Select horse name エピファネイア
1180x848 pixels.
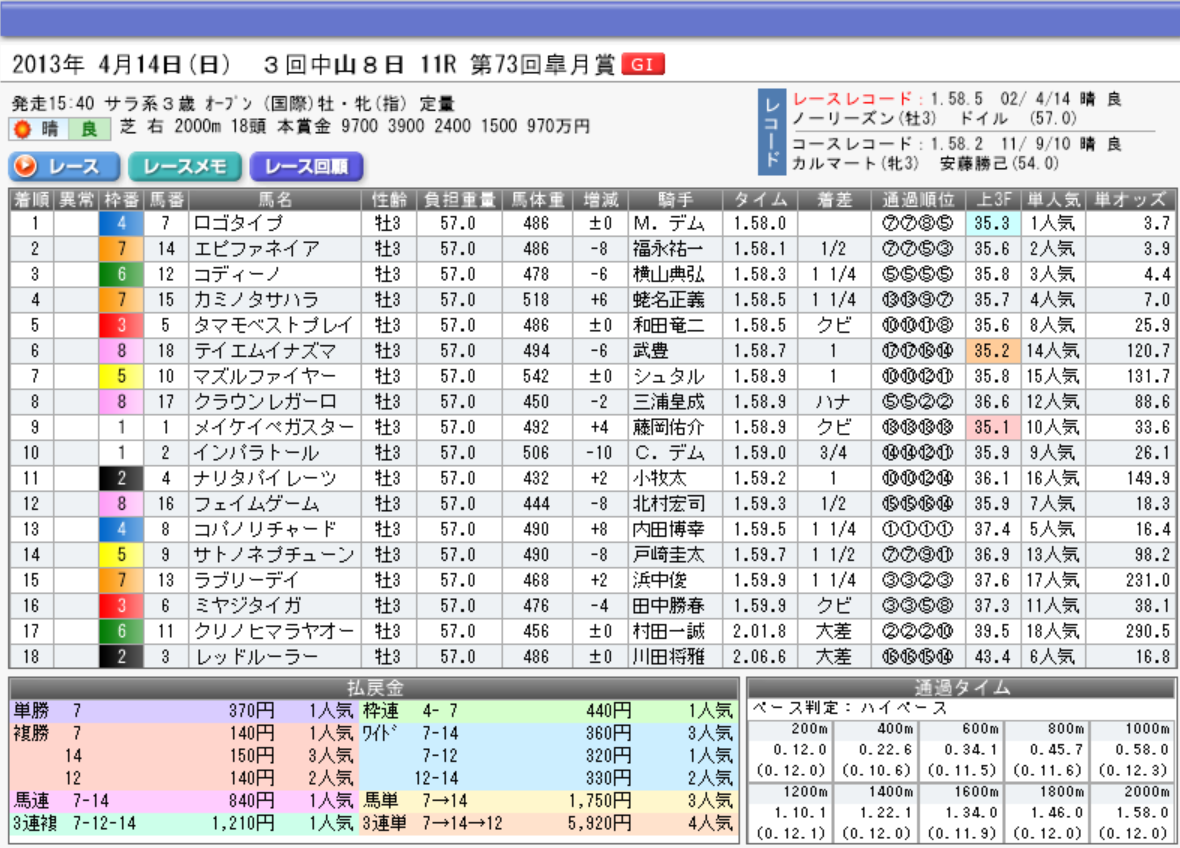pos(256,249)
